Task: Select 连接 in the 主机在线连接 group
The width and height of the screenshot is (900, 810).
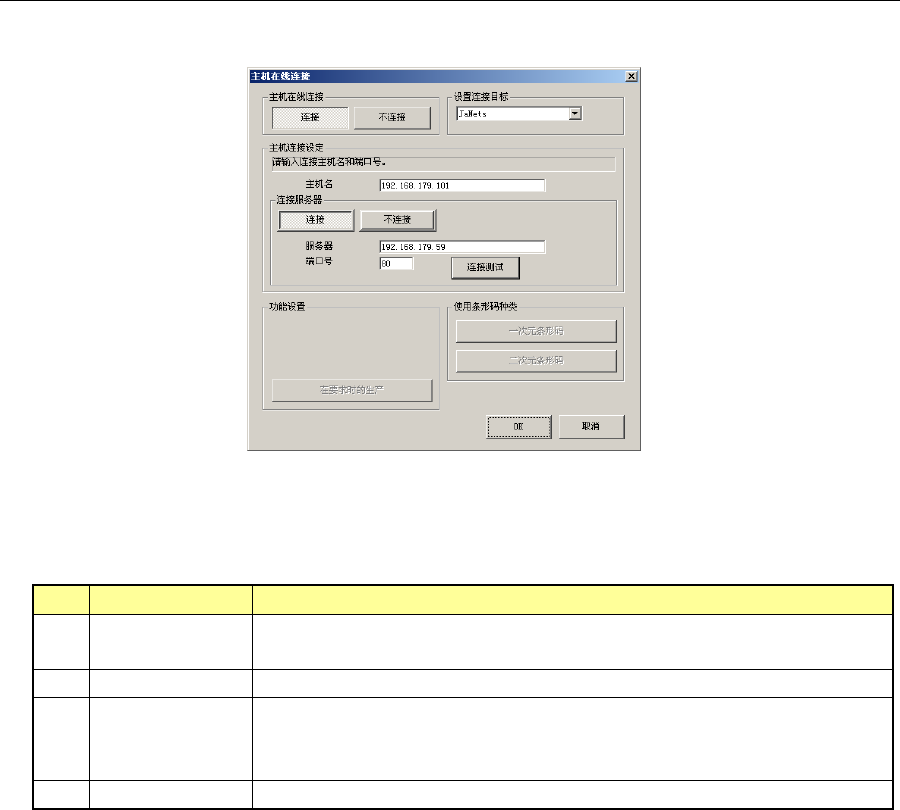Action: (310, 118)
